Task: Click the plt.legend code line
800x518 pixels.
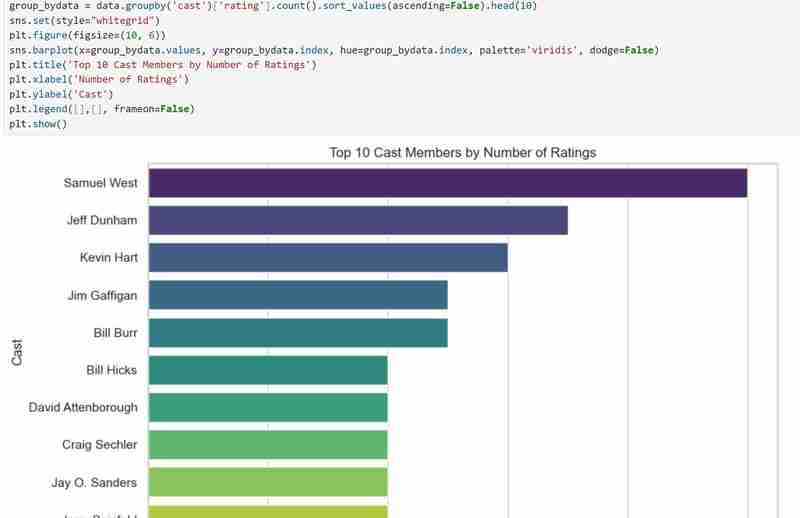Action: [102, 109]
